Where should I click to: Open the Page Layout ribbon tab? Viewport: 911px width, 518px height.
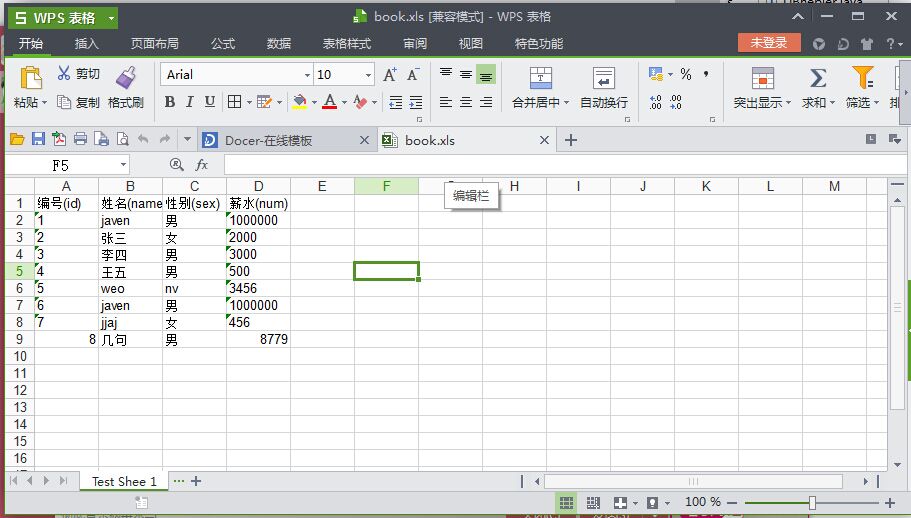coord(155,44)
